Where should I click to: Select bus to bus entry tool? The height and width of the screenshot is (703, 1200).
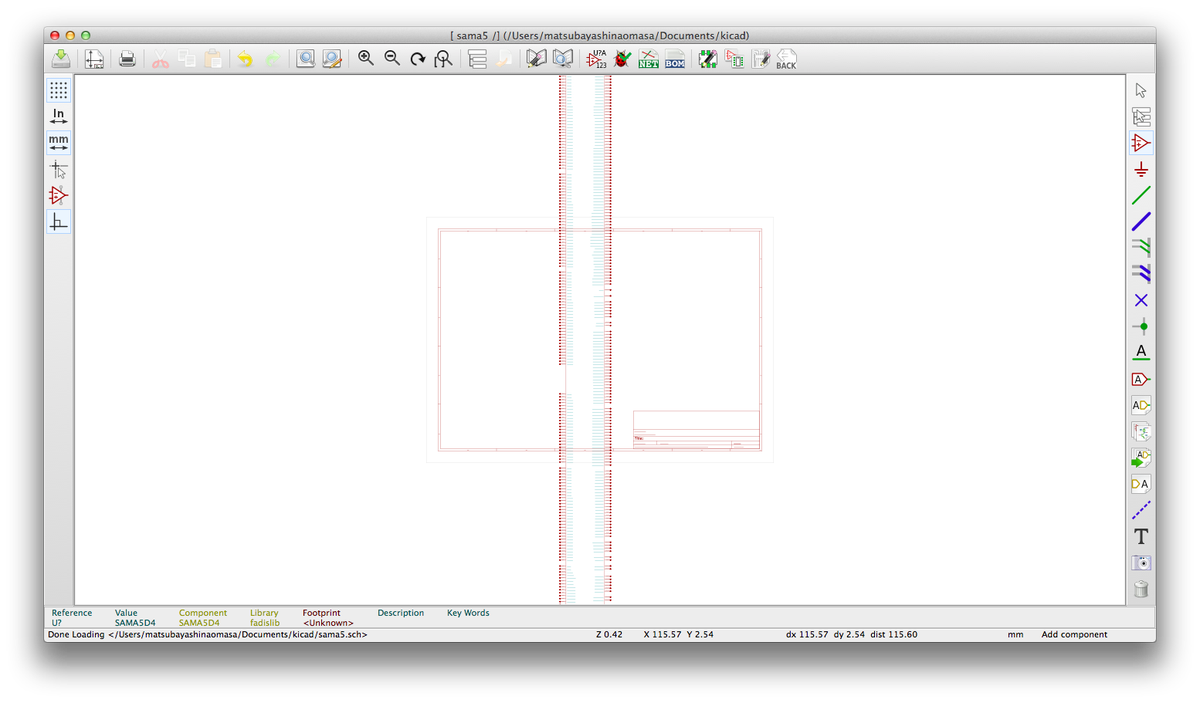[1141, 273]
